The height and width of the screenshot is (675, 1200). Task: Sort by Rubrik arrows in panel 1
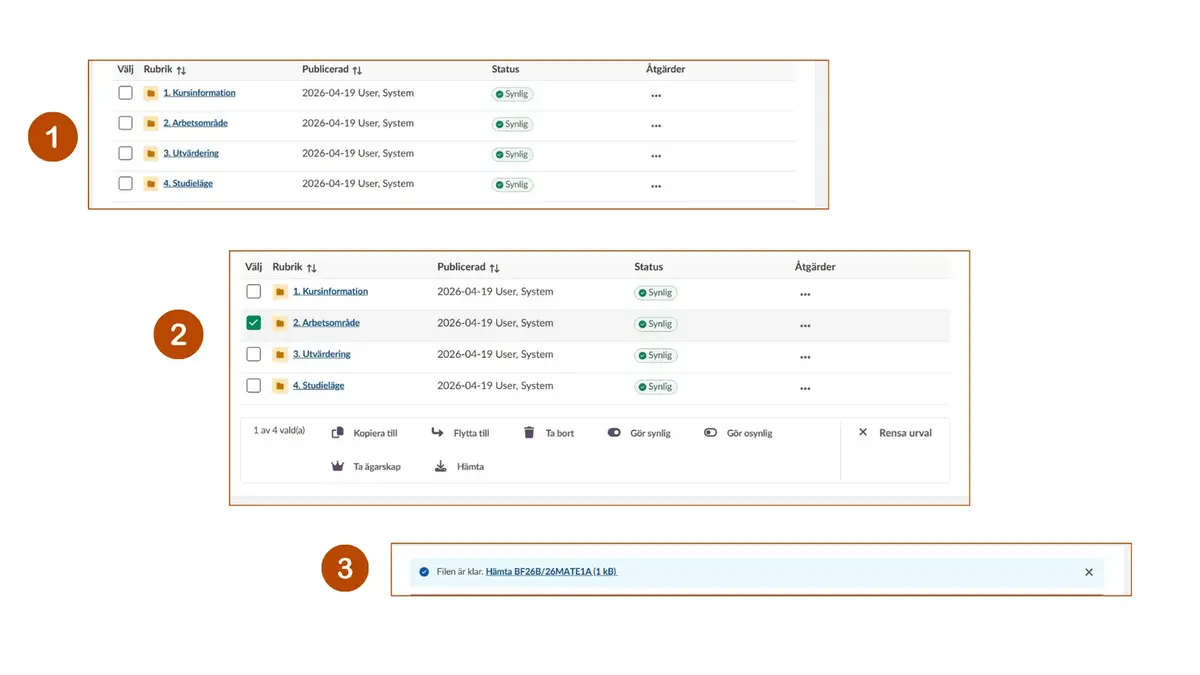[x=181, y=70]
